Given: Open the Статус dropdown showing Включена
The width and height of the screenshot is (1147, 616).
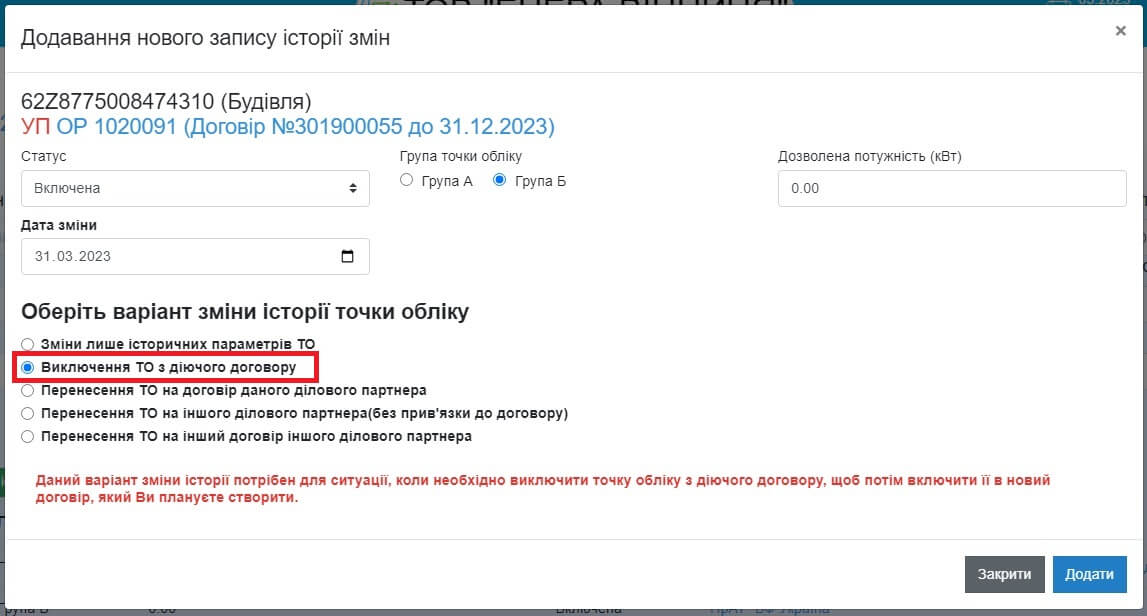Looking at the screenshot, I should (x=195, y=188).
